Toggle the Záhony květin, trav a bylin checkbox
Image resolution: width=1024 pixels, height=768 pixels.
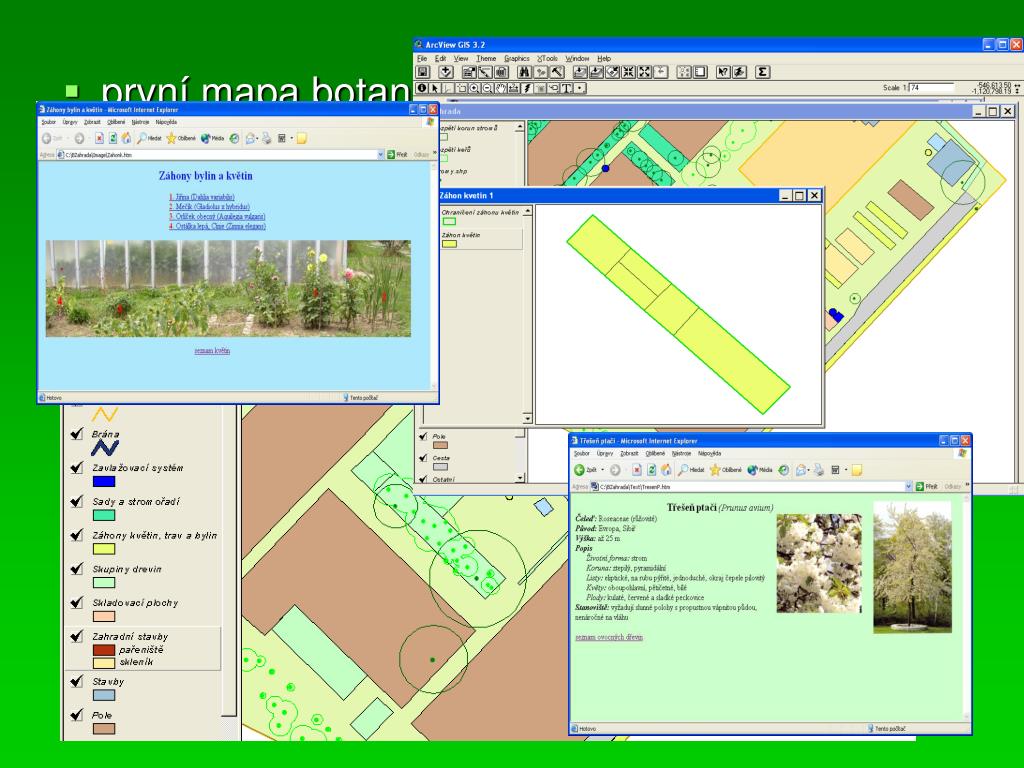click(77, 536)
